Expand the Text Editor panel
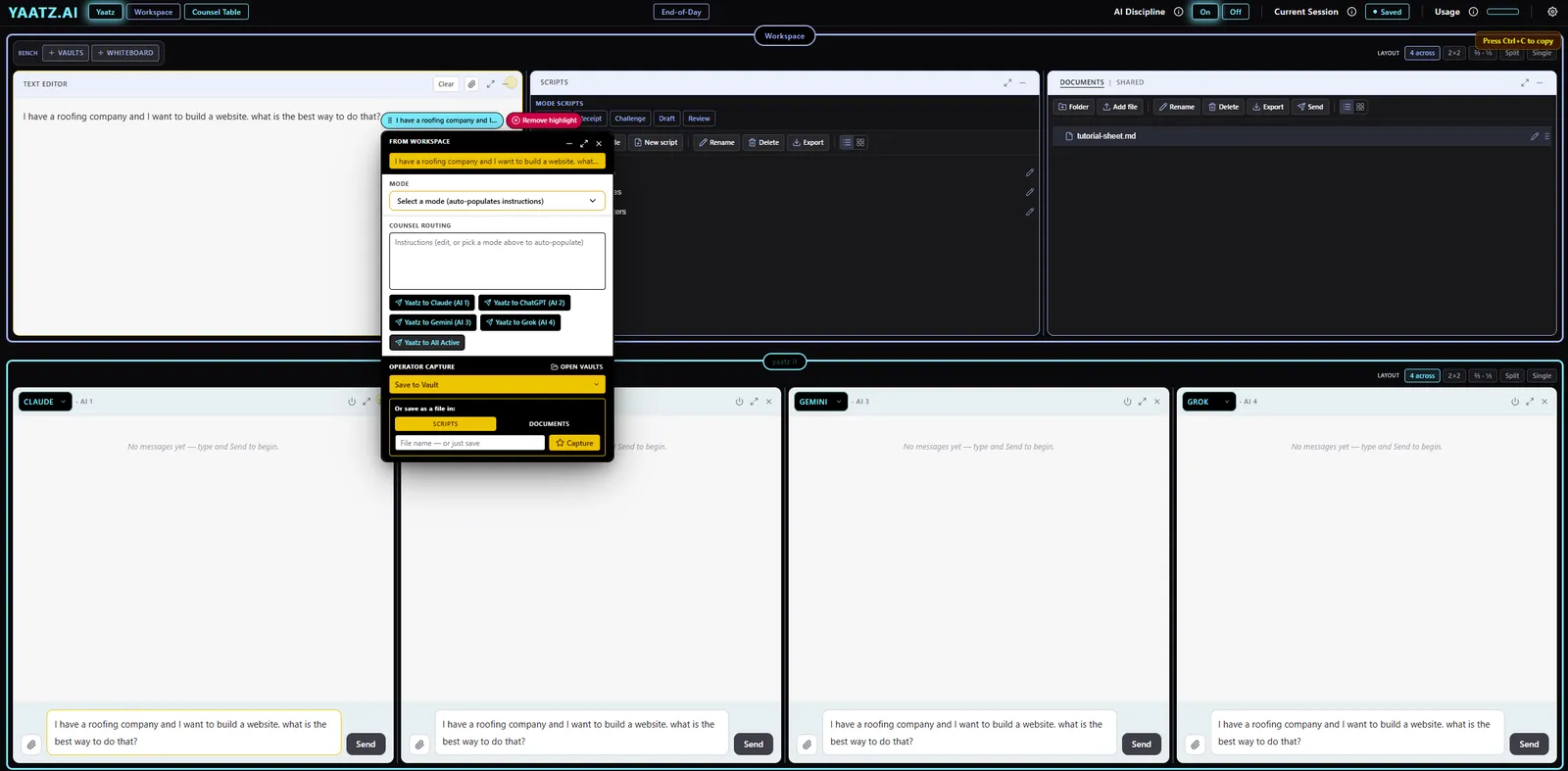This screenshot has width=1568, height=771. [x=491, y=84]
